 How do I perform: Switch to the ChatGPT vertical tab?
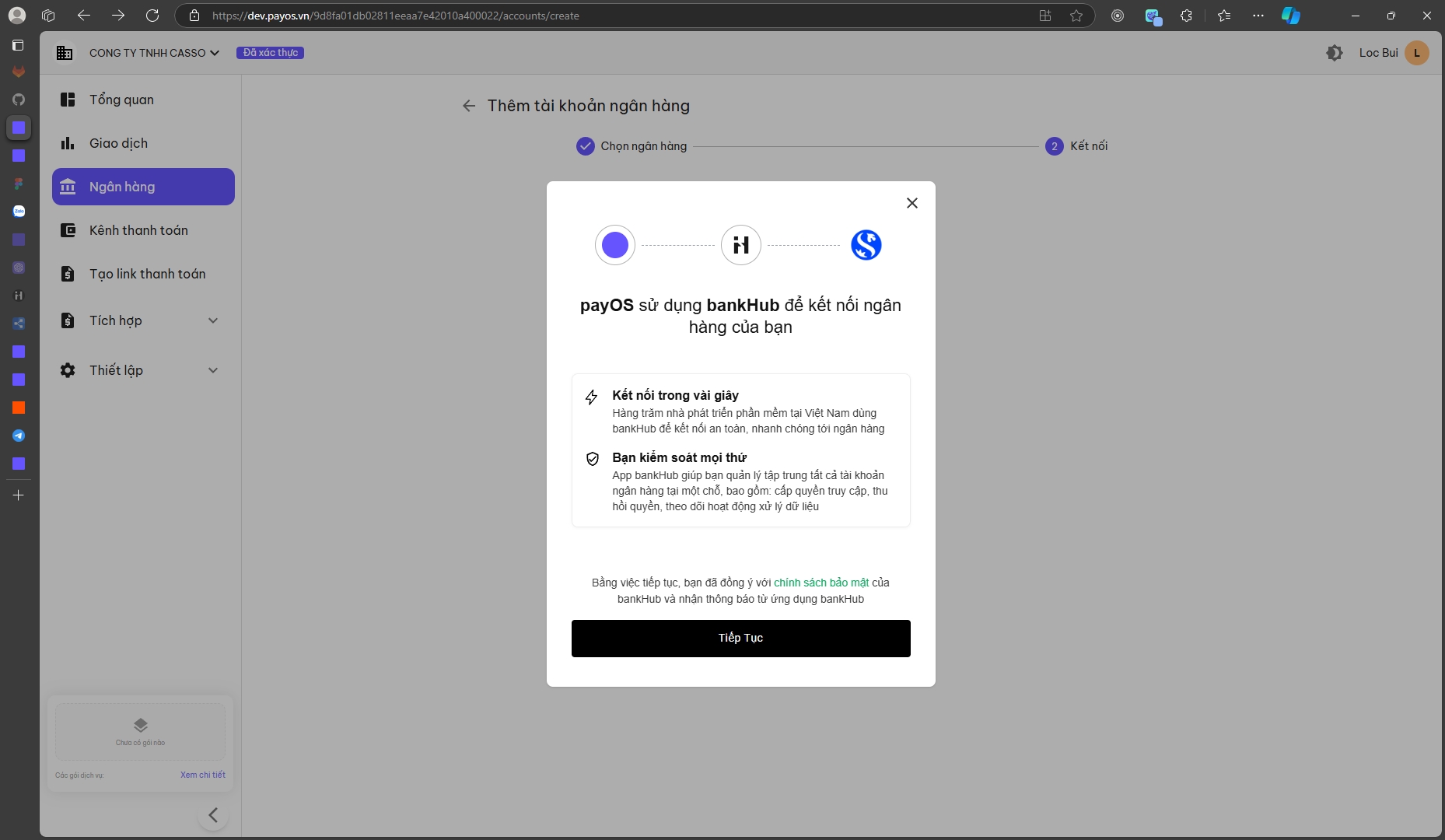point(19,268)
